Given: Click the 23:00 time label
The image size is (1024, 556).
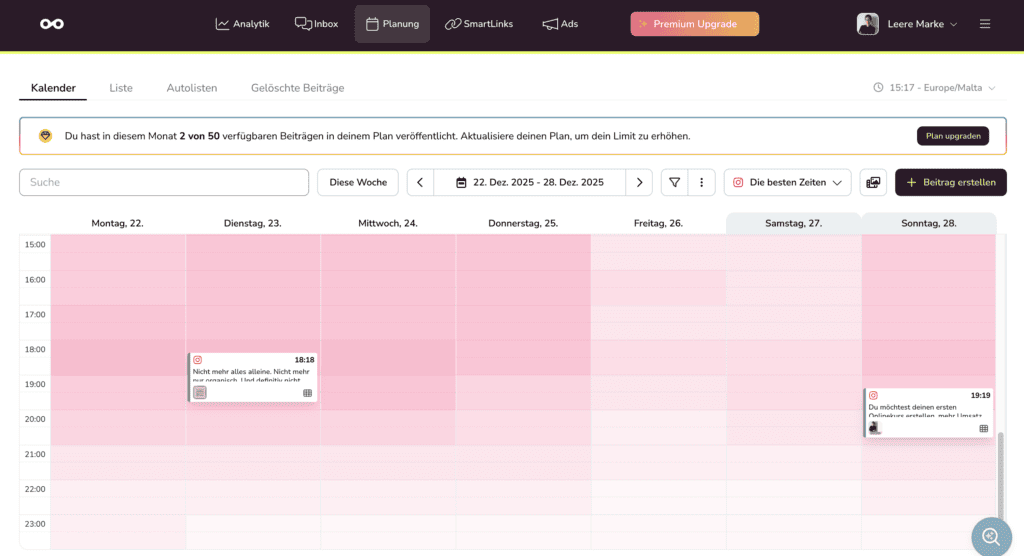Looking at the screenshot, I should pos(35,524).
